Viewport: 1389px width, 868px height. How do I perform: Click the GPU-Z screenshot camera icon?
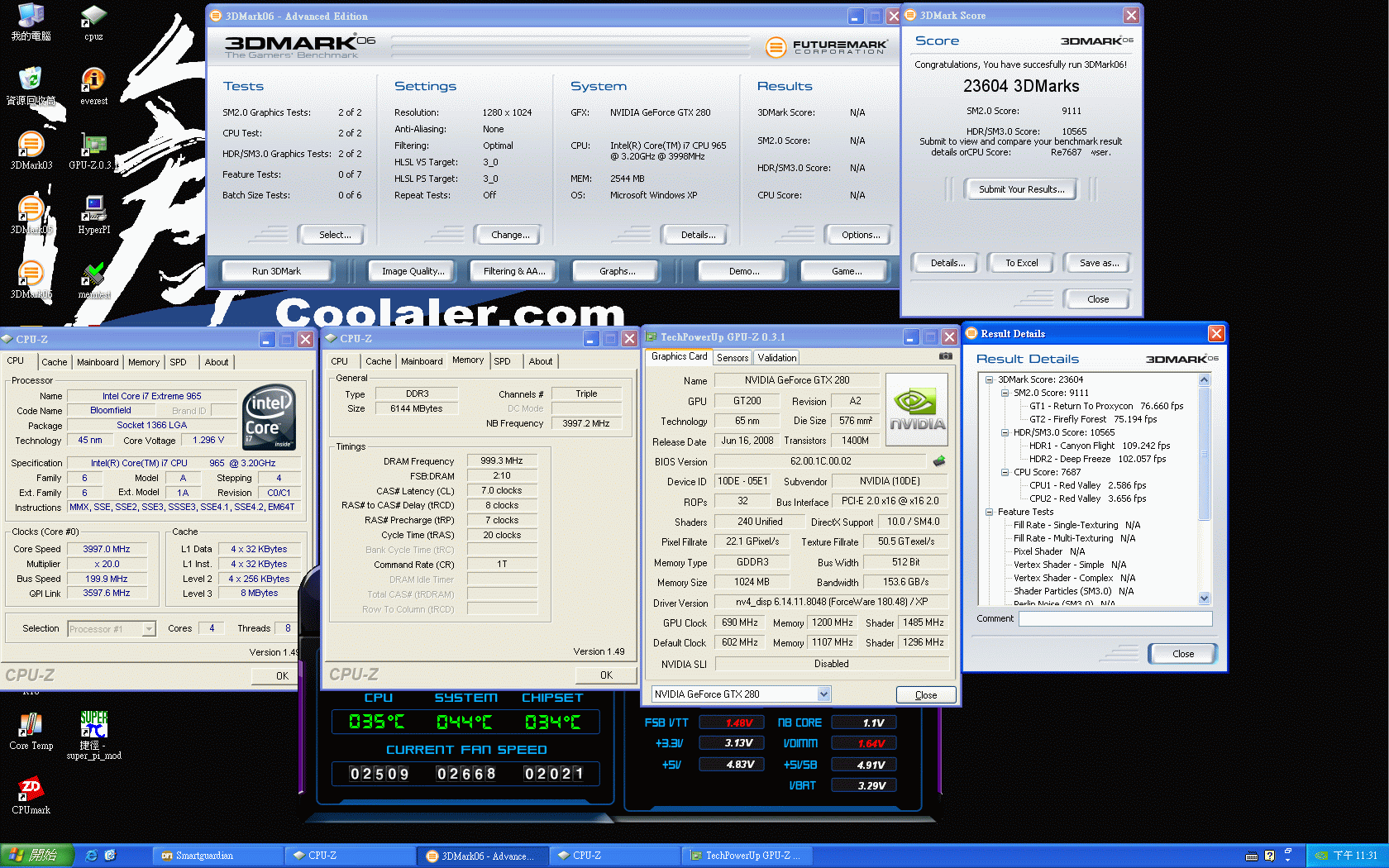click(x=945, y=356)
